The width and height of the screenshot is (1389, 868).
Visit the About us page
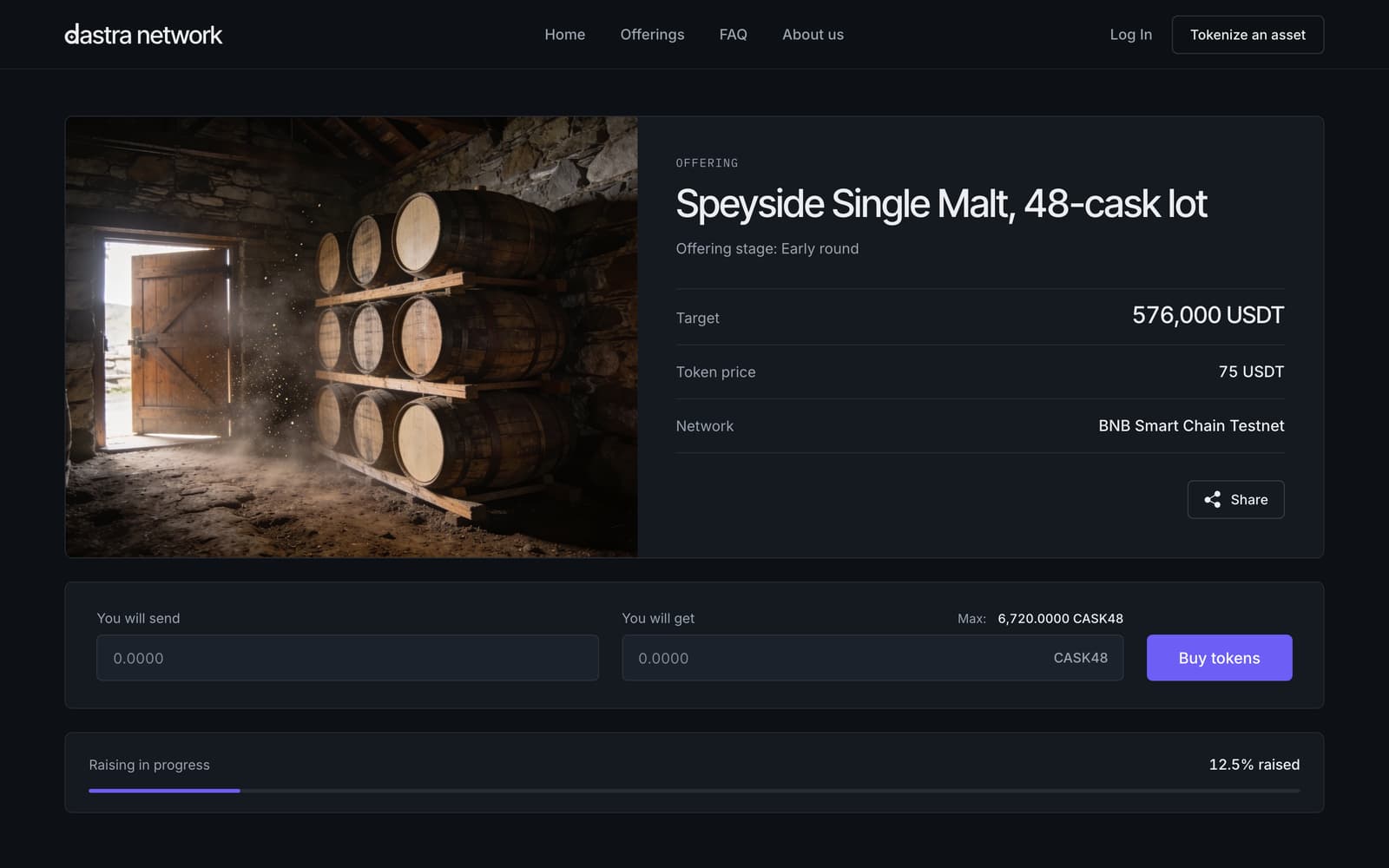[813, 35]
